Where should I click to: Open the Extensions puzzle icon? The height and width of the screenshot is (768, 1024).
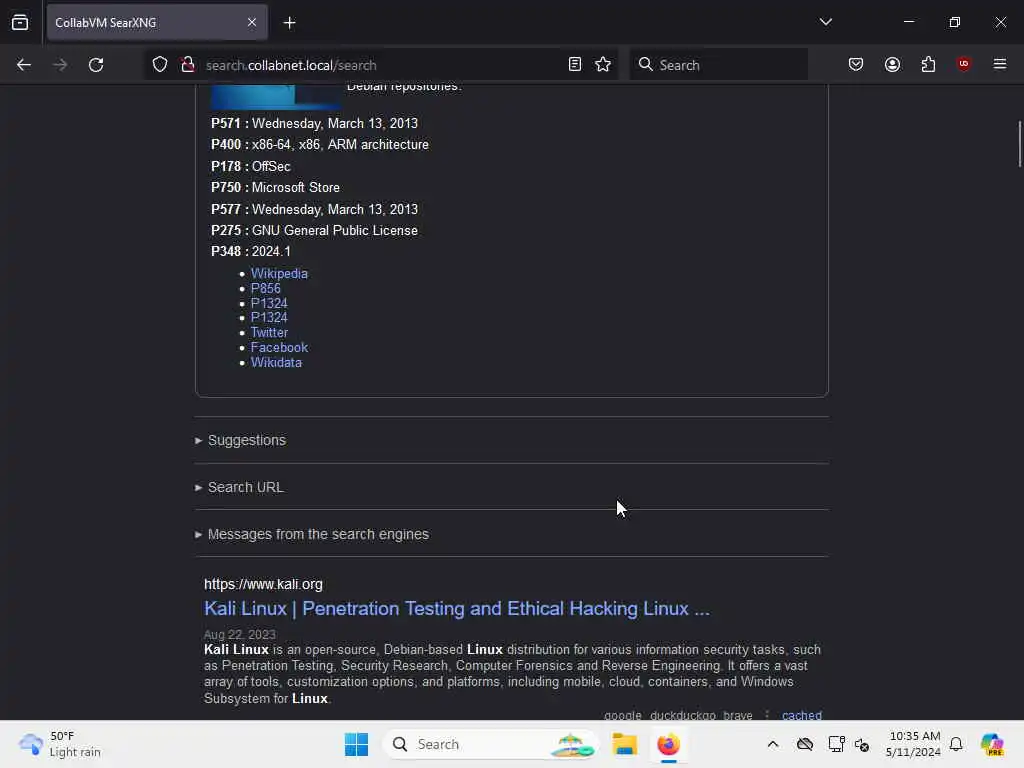(x=928, y=65)
